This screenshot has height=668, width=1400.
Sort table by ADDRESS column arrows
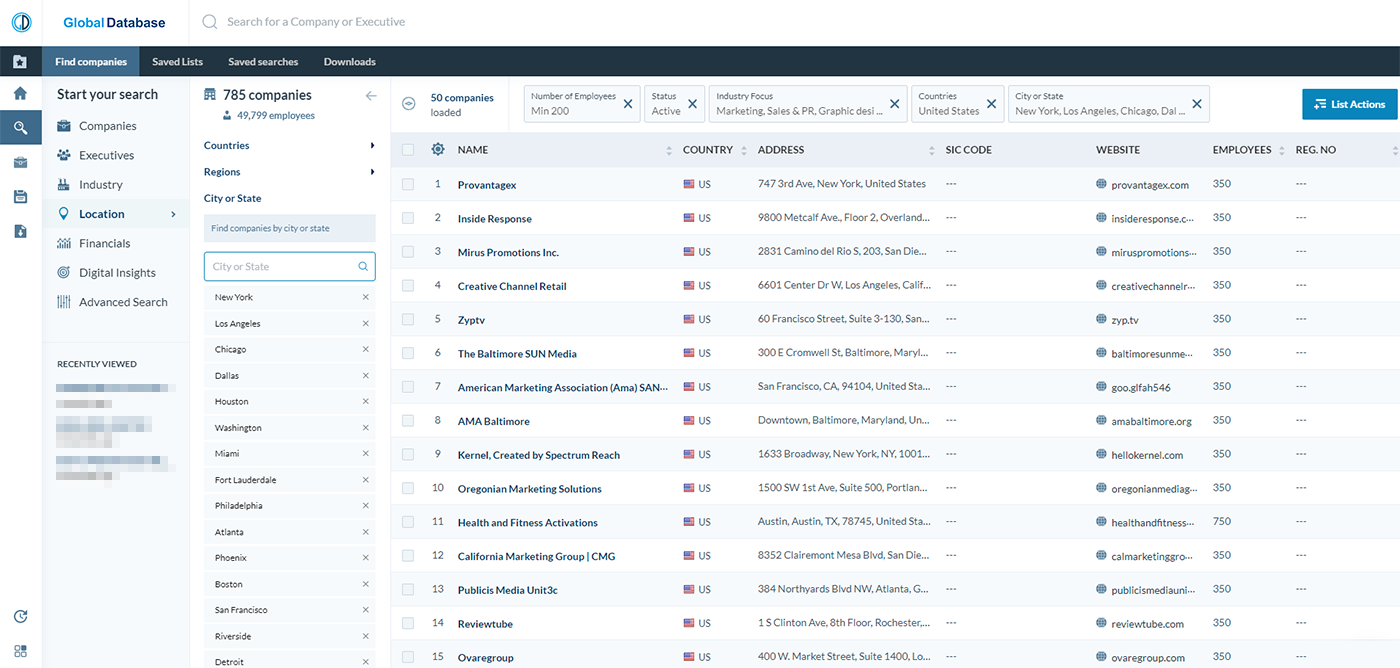coord(932,150)
